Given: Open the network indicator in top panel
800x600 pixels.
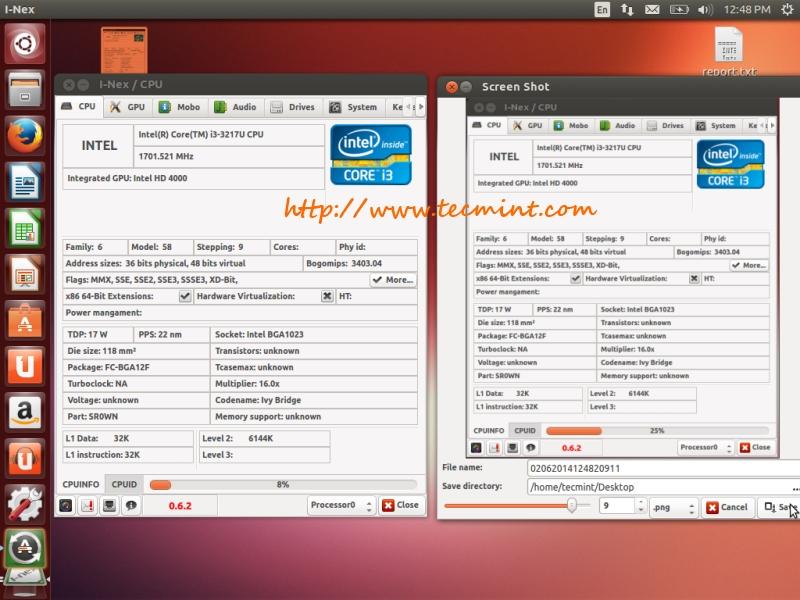Looking at the screenshot, I should click(627, 9).
